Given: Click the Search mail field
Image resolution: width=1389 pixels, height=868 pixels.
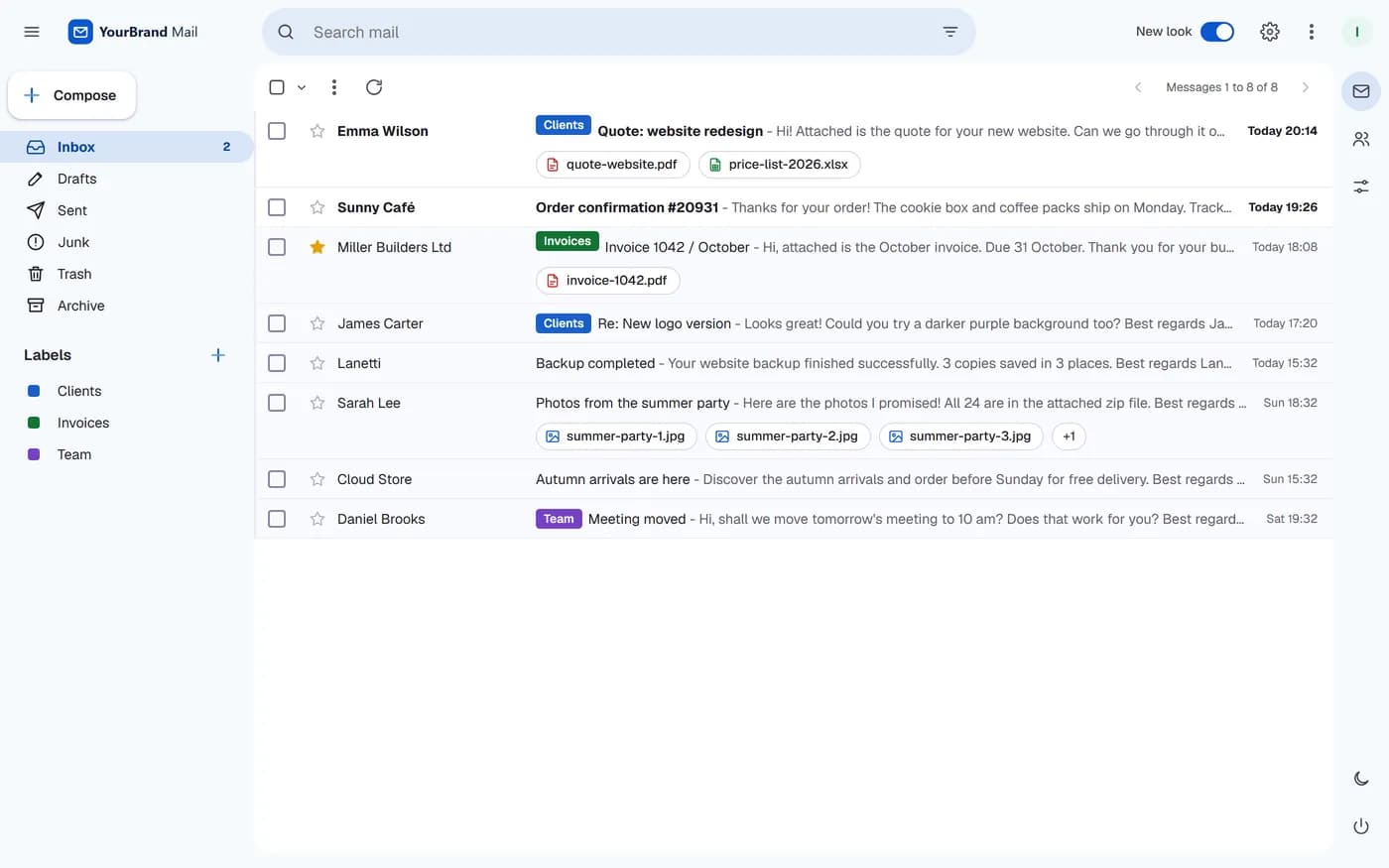Looking at the screenshot, I should [x=619, y=32].
